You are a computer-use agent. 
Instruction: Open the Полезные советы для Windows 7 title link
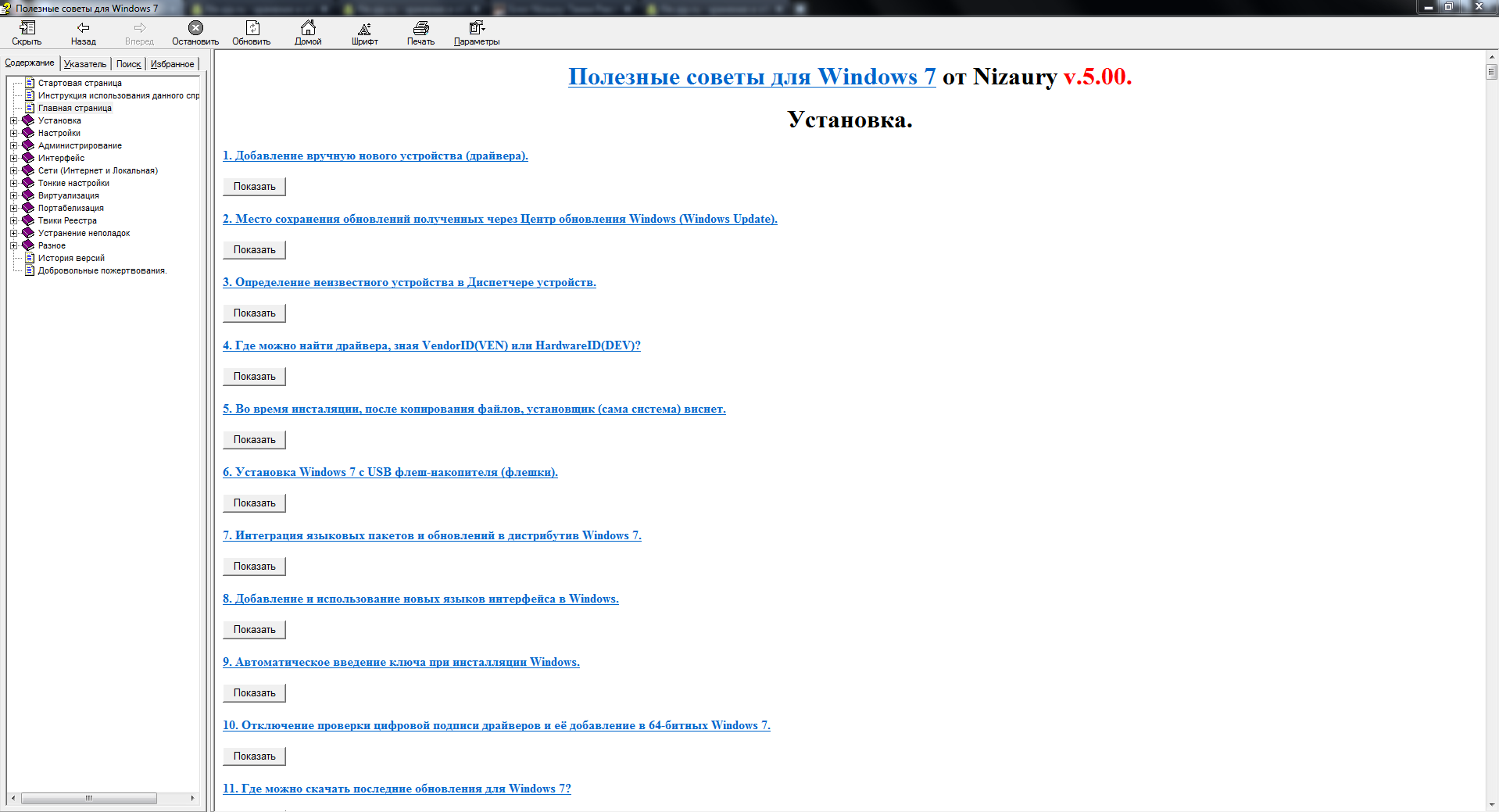pos(752,77)
